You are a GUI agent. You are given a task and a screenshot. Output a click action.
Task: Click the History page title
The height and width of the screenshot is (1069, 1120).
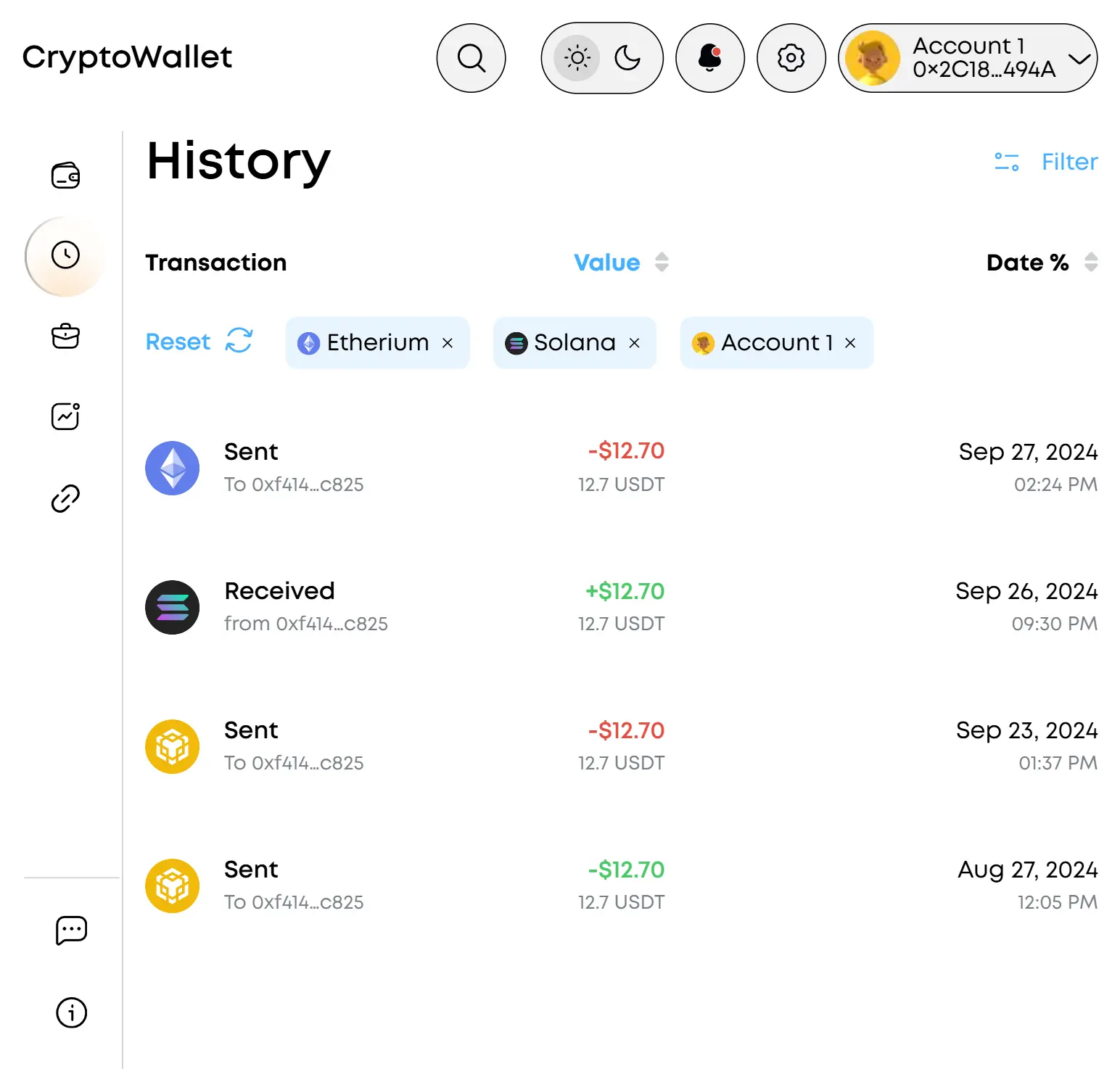(239, 161)
